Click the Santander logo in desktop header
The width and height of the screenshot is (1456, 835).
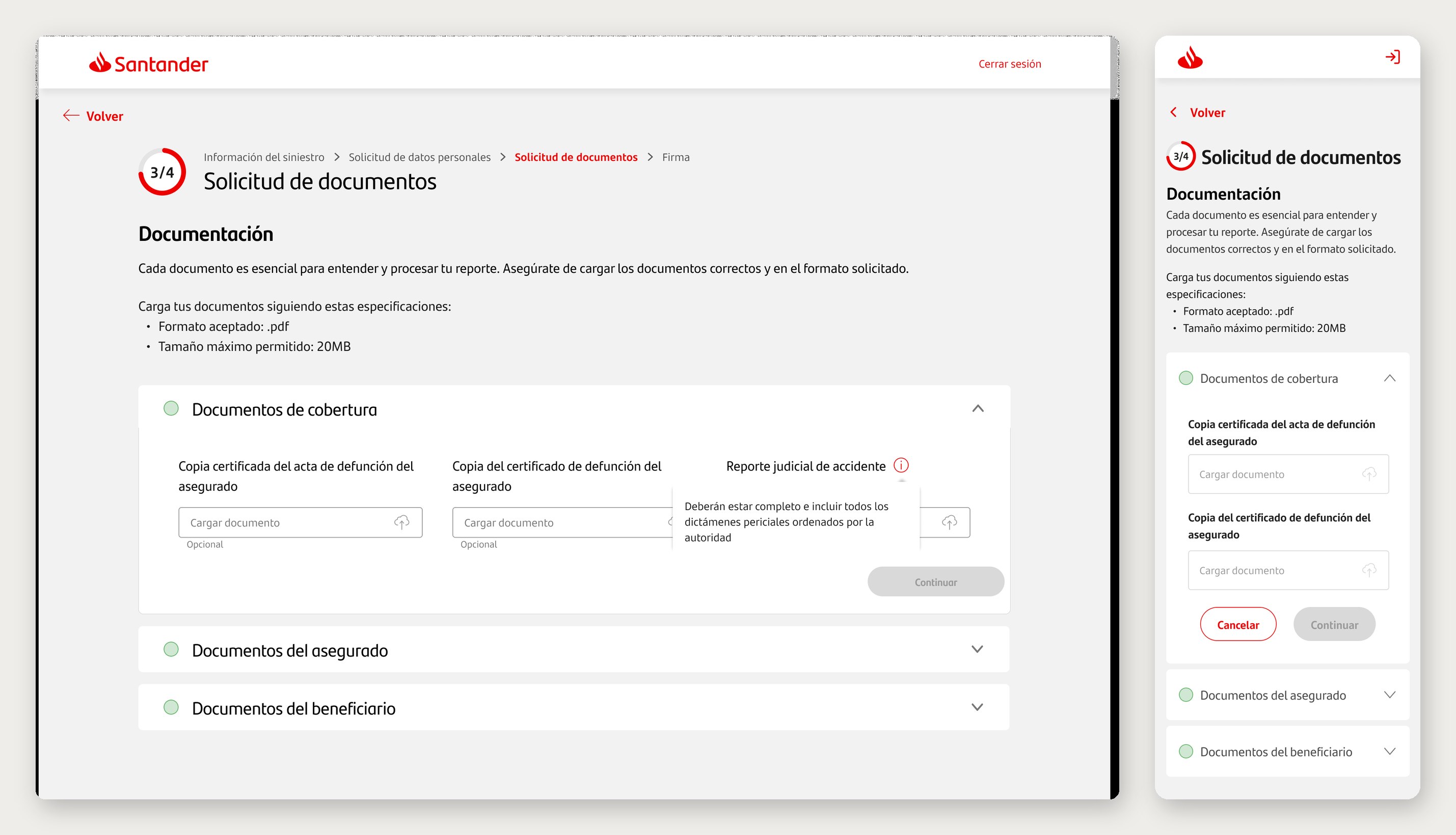pyautogui.click(x=149, y=63)
